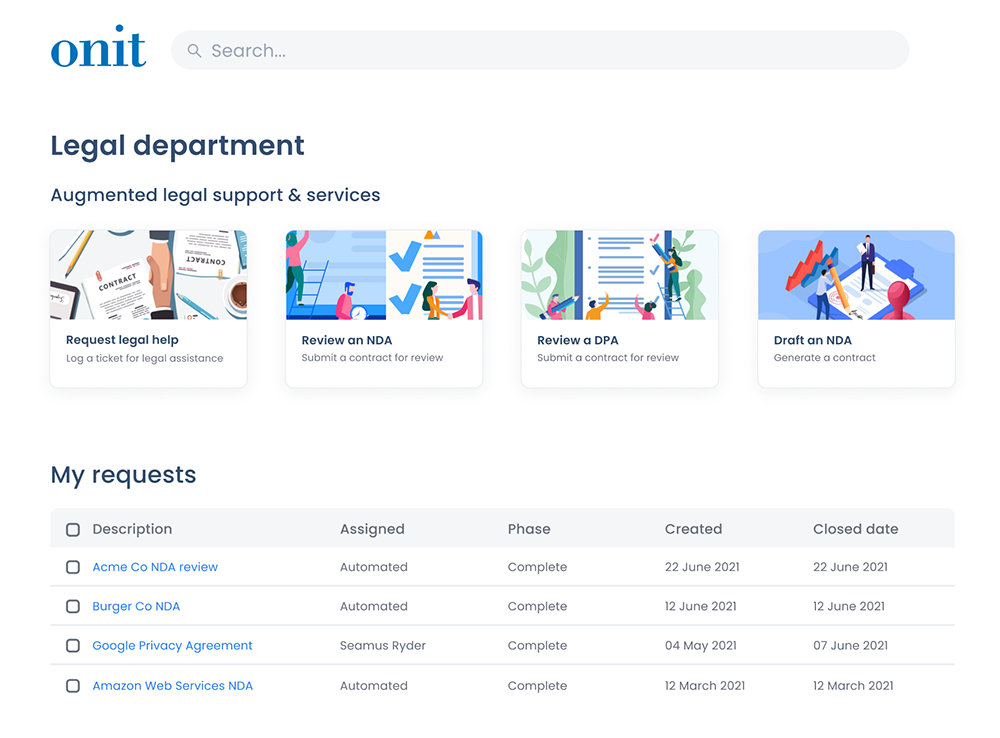Click the 07 June 2021 closed date

tap(850, 646)
